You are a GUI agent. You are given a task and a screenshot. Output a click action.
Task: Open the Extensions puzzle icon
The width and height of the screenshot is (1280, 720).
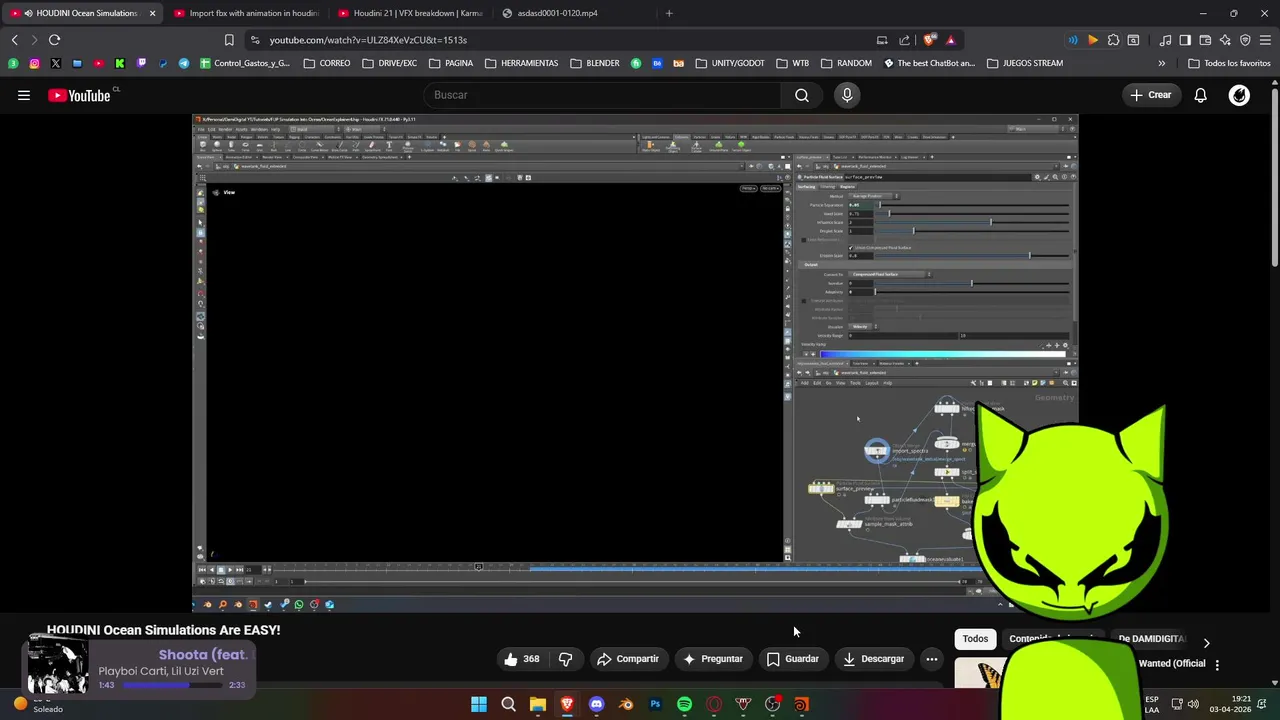pyautogui.click(x=1113, y=40)
